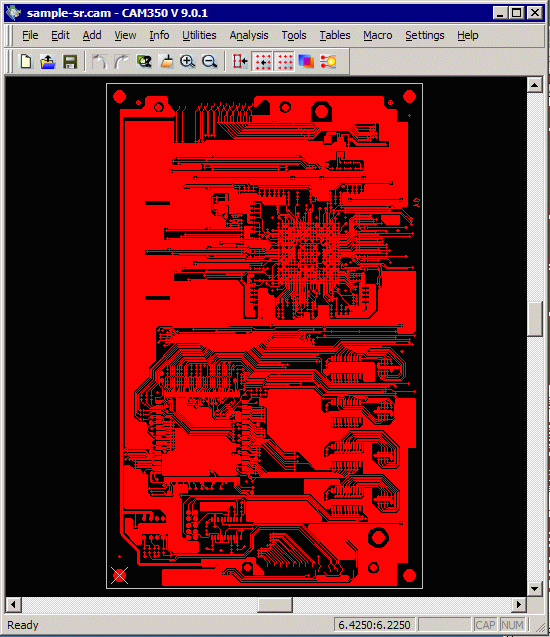Create a new file with the blank page icon
This screenshot has height=637, width=550.
(x=26, y=62)
